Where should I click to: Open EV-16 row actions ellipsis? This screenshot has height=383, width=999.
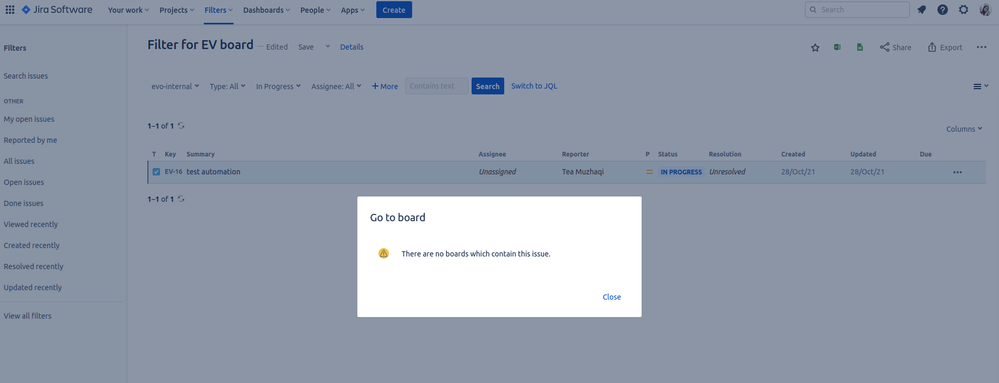(x=958, y=172)
